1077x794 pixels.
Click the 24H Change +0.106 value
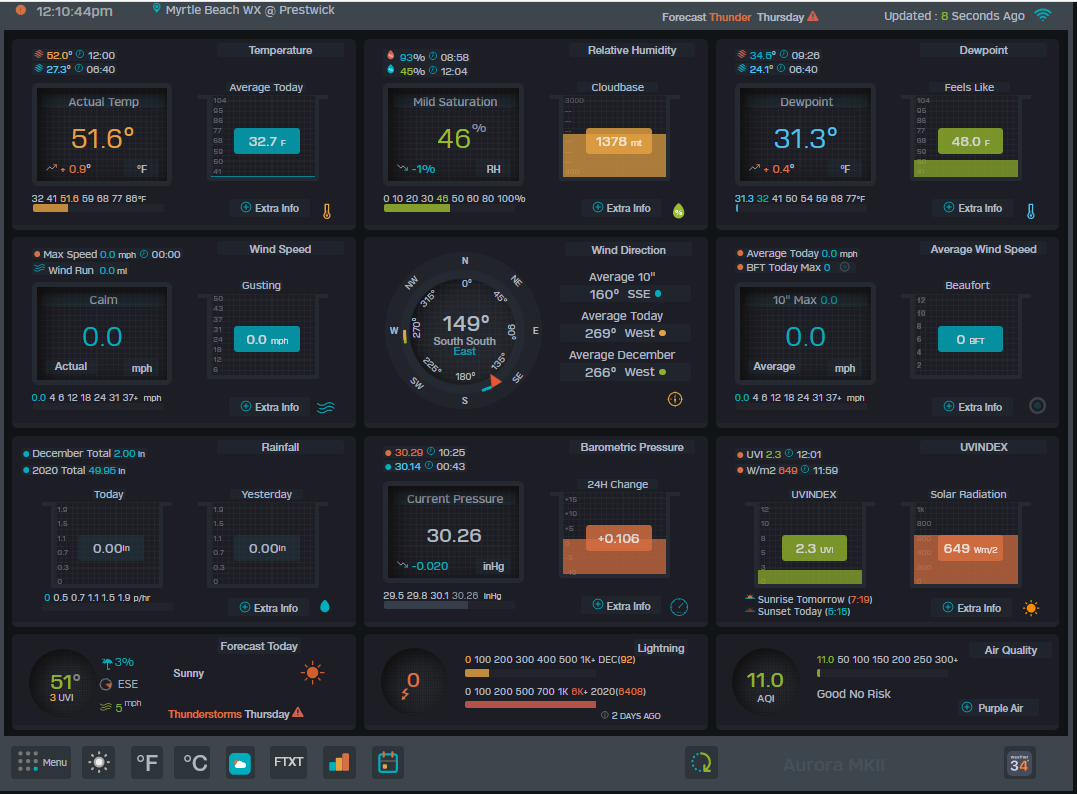pos(618,538)
